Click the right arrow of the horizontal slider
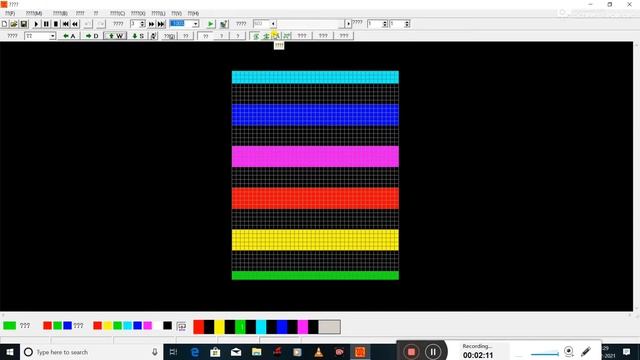The image size is (640, 360). click(x=348, y=24)
